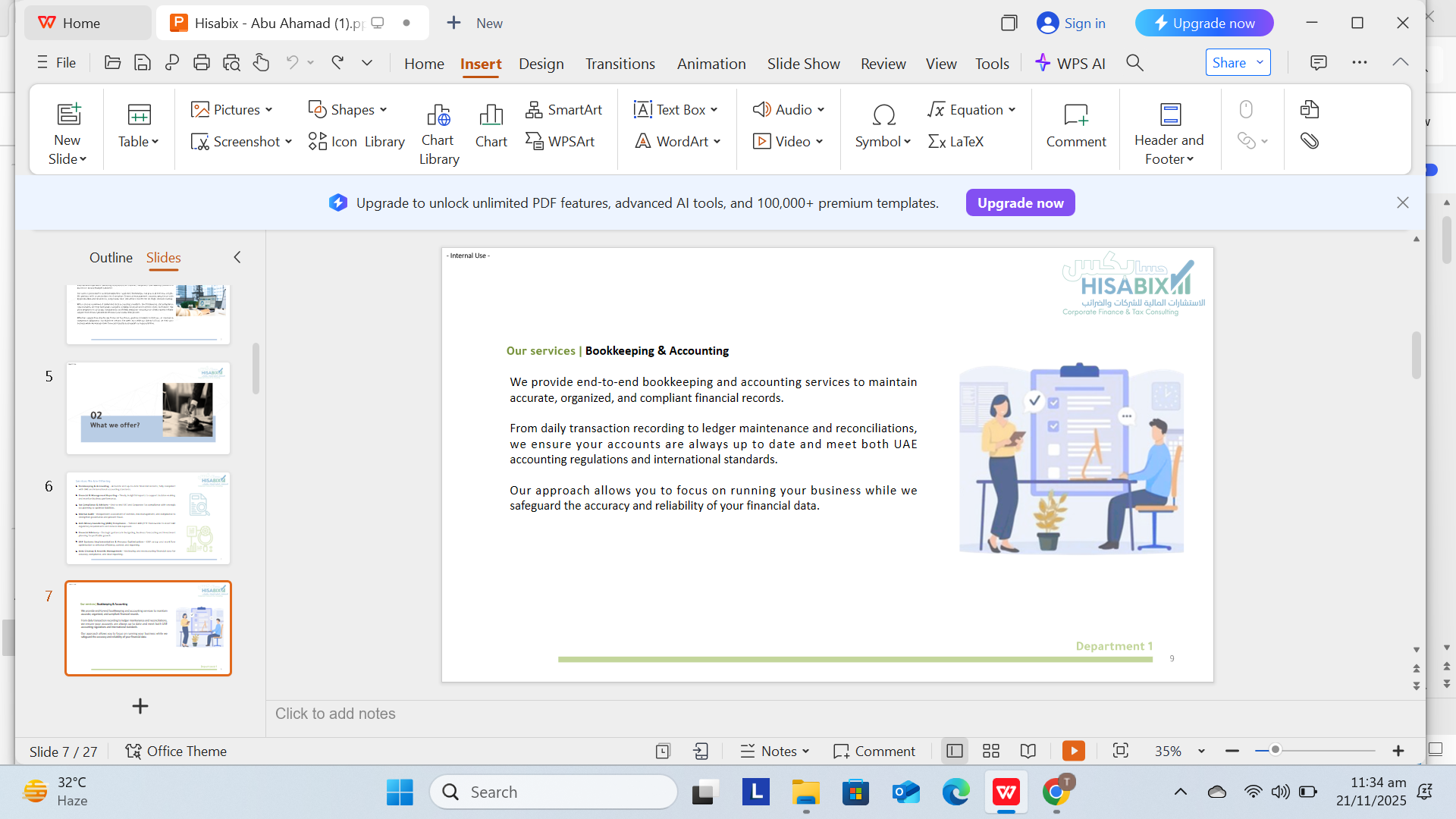Select slide 6 thumbnail
The image size is (1456, 819).
pos(148,518)
